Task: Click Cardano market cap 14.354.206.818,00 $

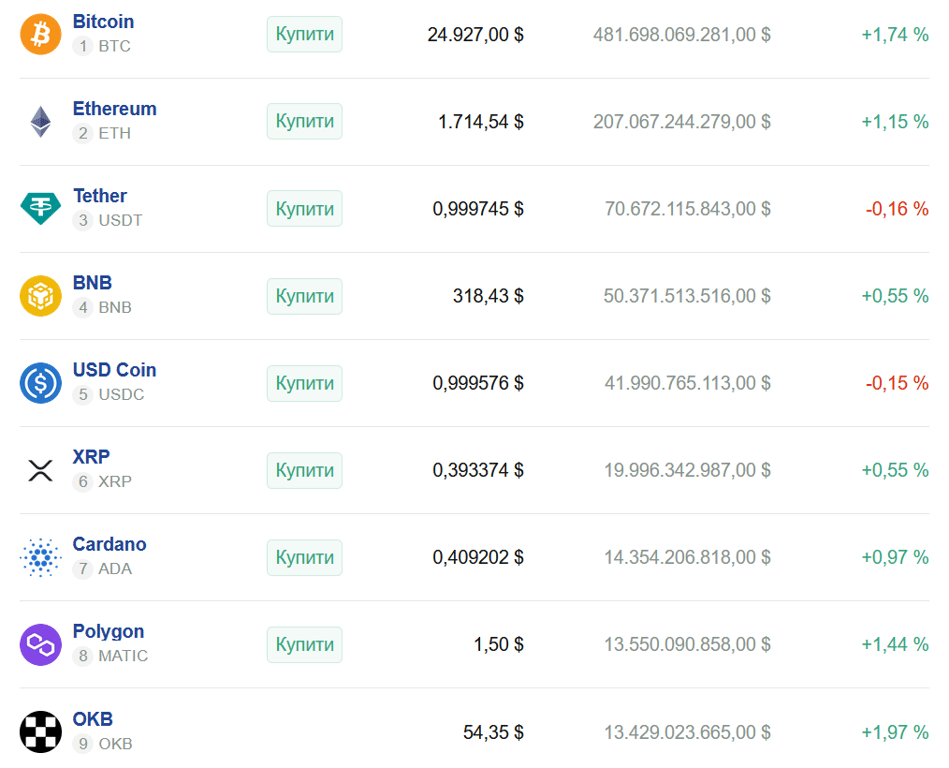Action: (688, 557)
